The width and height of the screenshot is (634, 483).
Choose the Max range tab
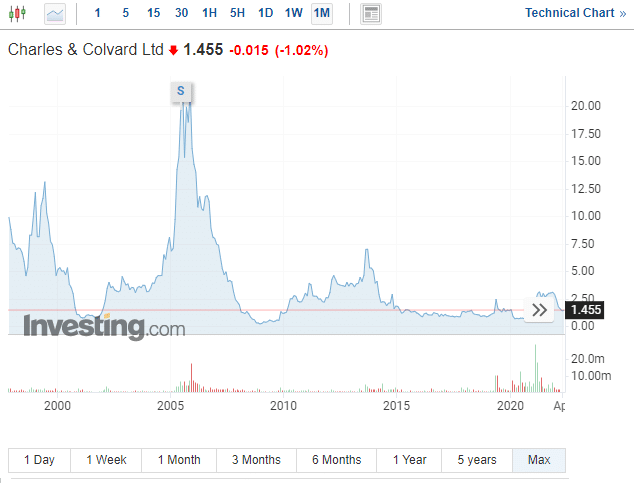[539, 460]
